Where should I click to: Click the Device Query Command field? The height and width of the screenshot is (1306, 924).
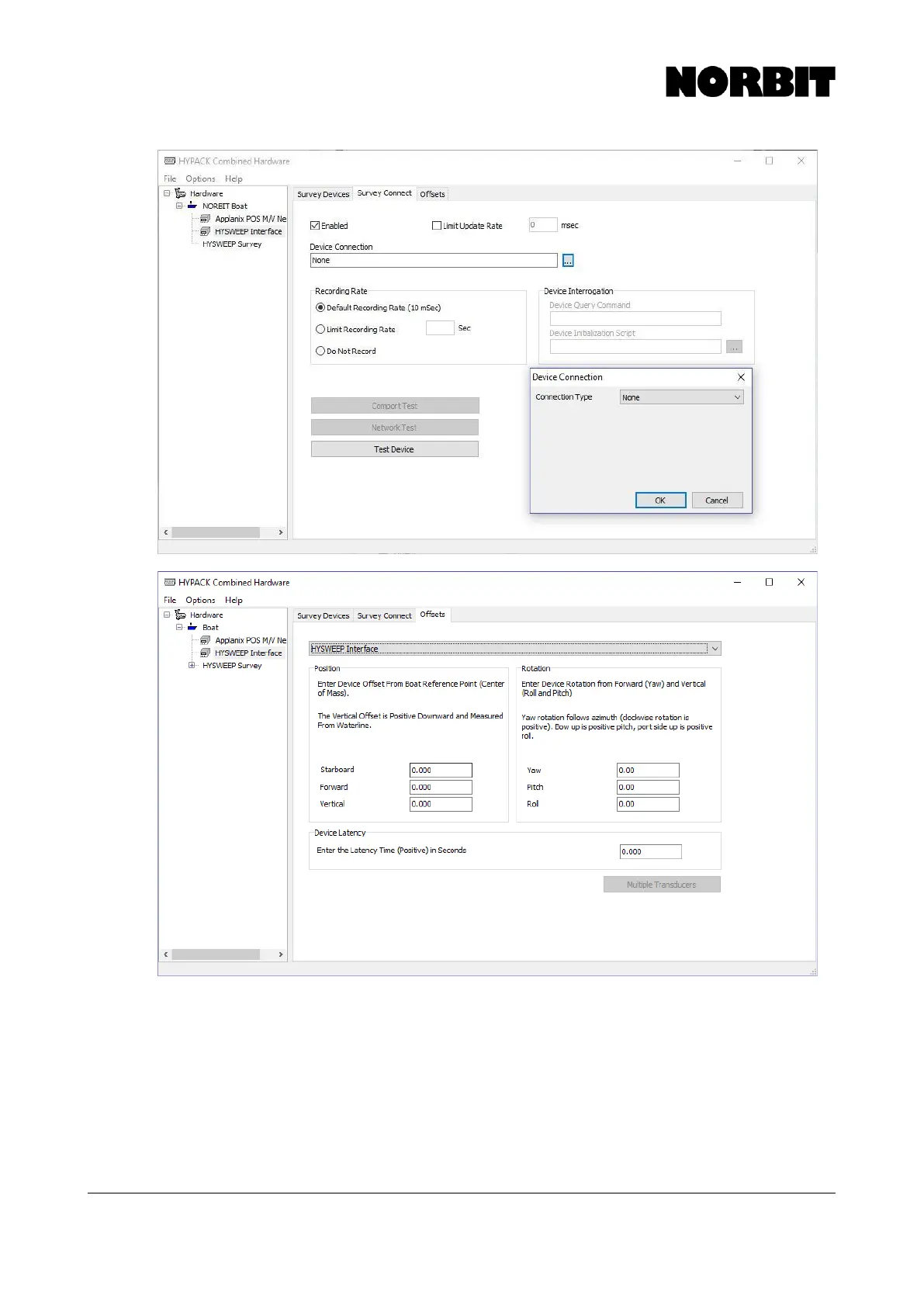635,319
